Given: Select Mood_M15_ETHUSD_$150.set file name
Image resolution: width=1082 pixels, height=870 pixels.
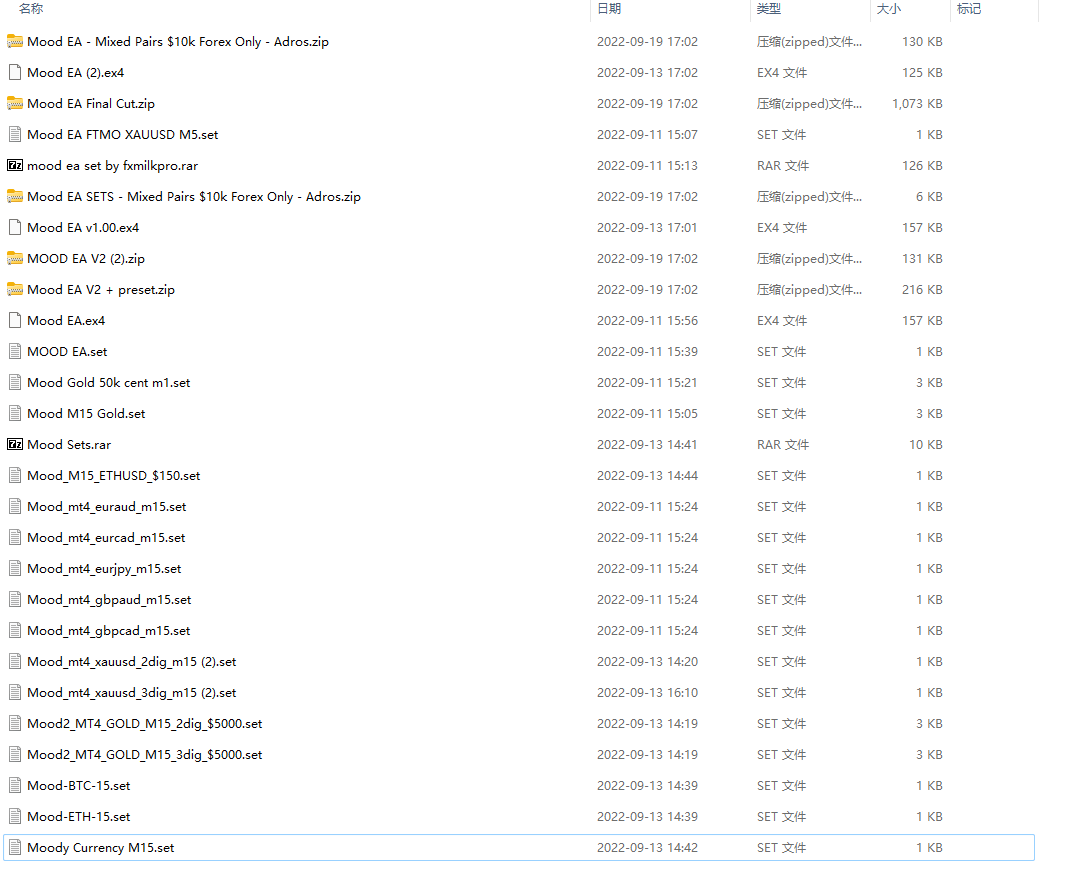Looking at the screenshot, I should [x=113, y=476].
